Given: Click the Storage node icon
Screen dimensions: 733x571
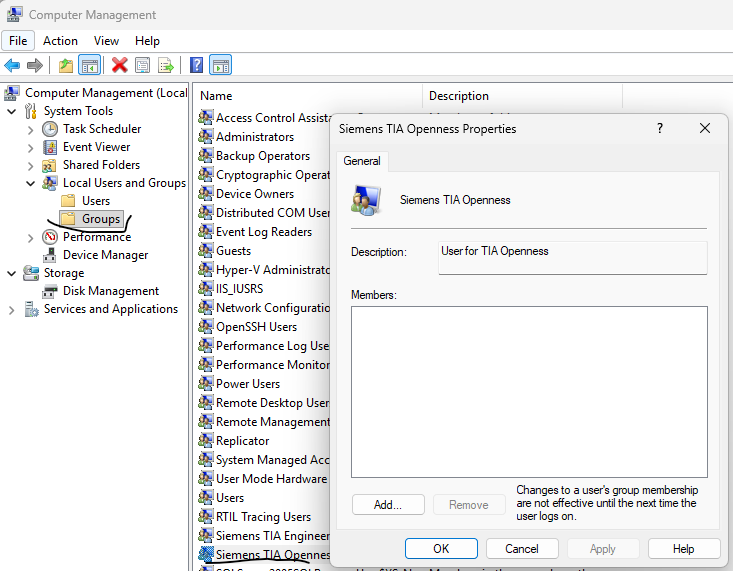Looking at the screenshot, I should (31, 273).
